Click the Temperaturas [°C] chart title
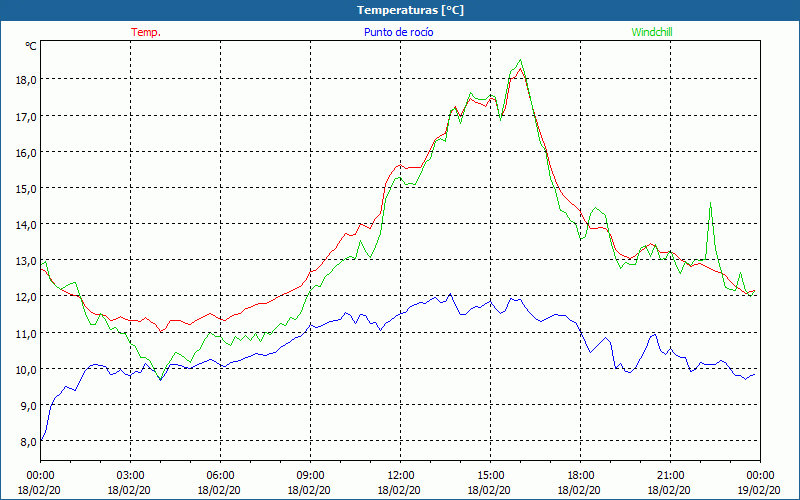Screen dimensions: 800x500 [410, 10]
